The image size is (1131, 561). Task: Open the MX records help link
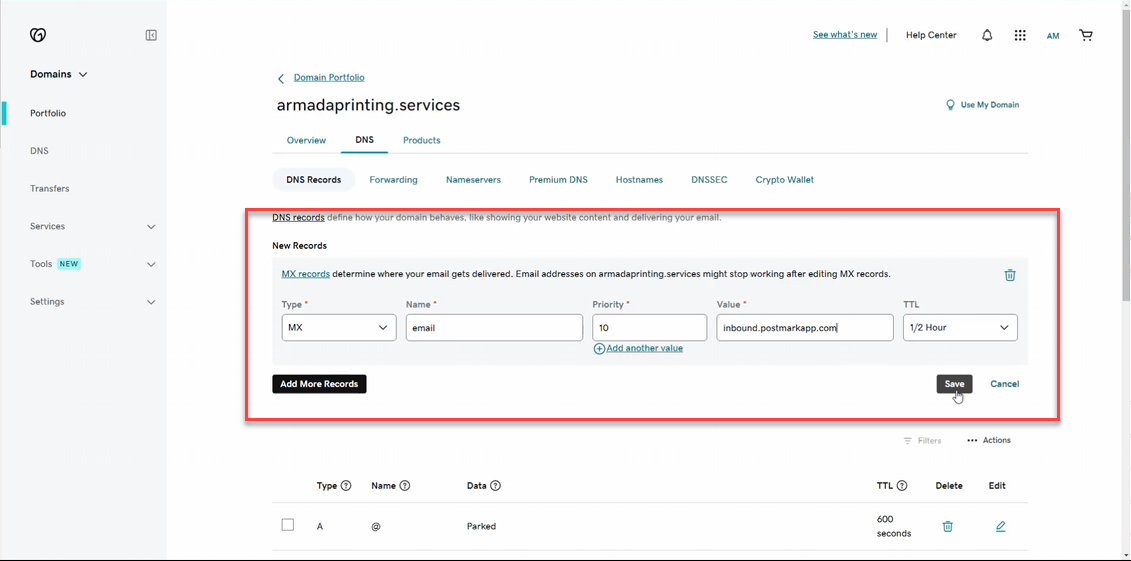click(306, 274)
